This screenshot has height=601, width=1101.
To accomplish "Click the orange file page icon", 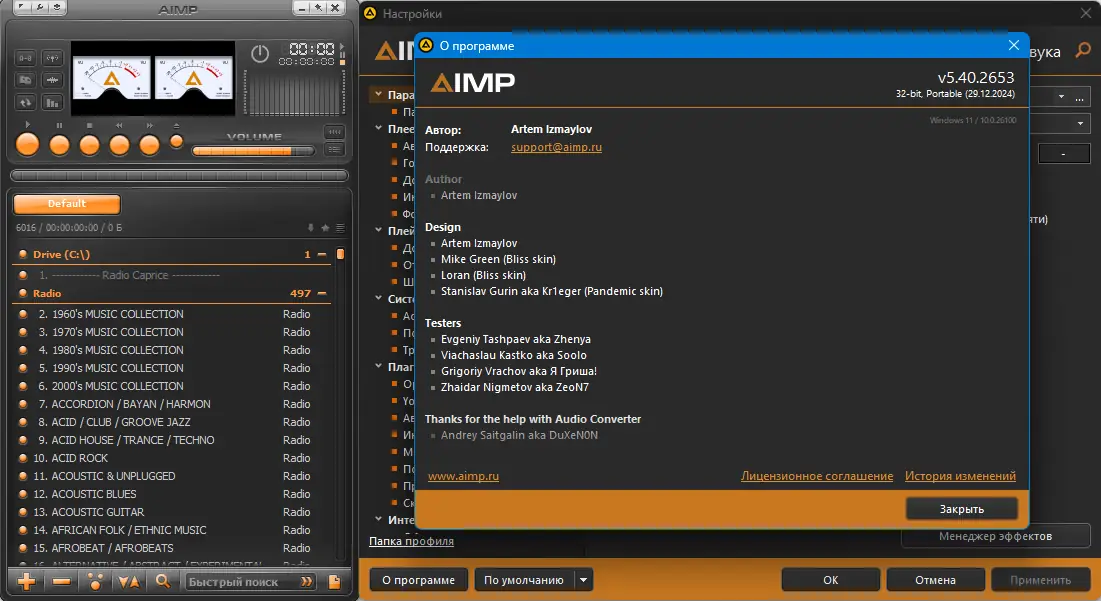I will (x=334, y=581).
